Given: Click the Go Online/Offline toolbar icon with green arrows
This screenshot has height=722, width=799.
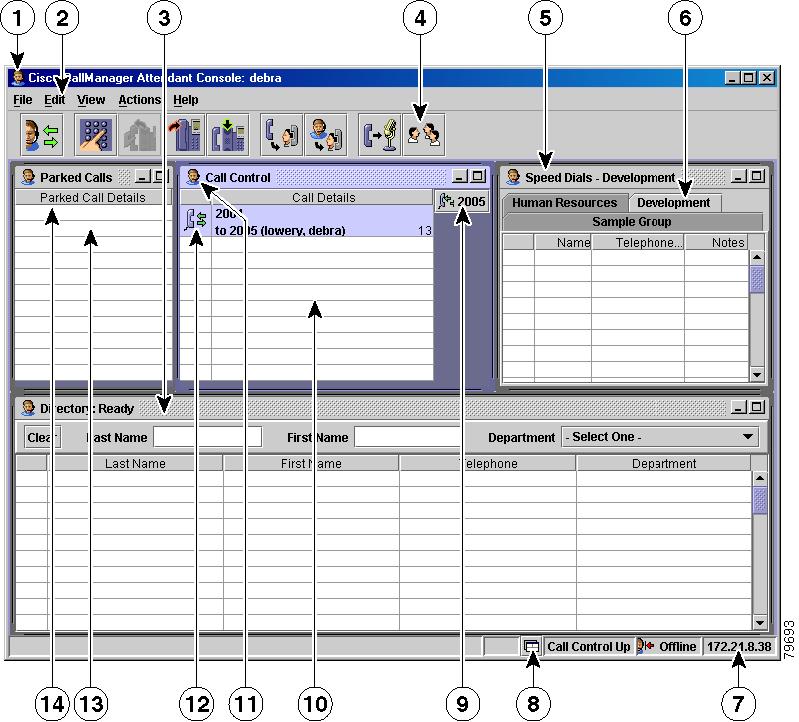Looking at the screenshot, I should (x=42, y=135).
